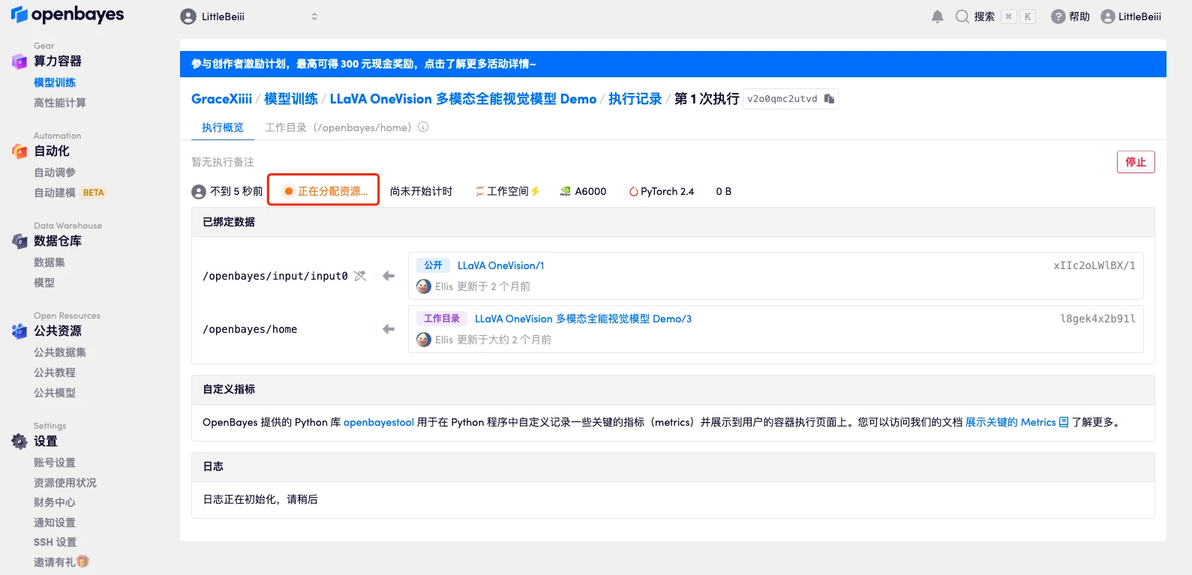Open 模型训练 in the sidebar
This screenshot has width=1192, height=575.
[x=55, y=82]
